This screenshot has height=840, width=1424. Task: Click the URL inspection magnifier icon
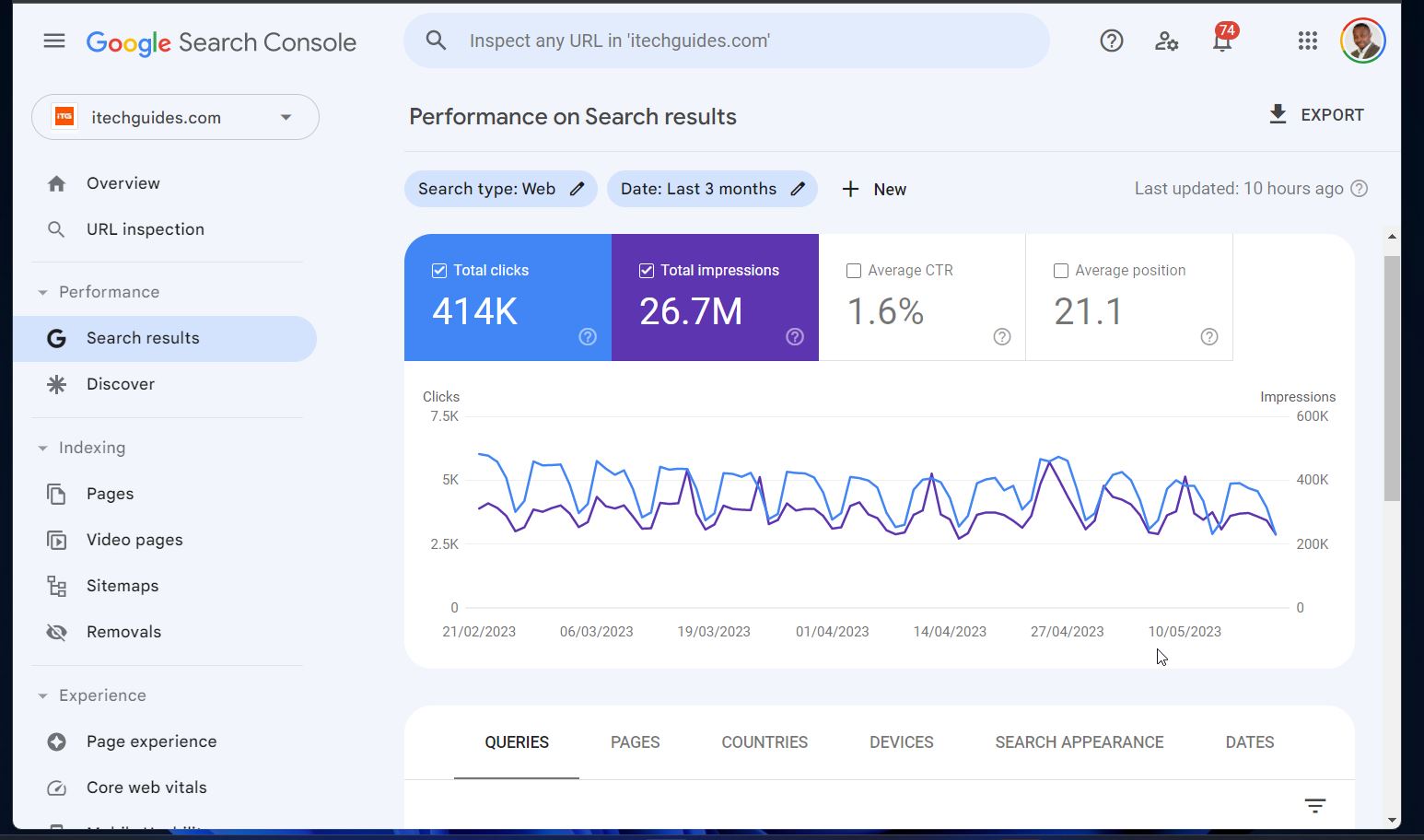tap(56, 229)
